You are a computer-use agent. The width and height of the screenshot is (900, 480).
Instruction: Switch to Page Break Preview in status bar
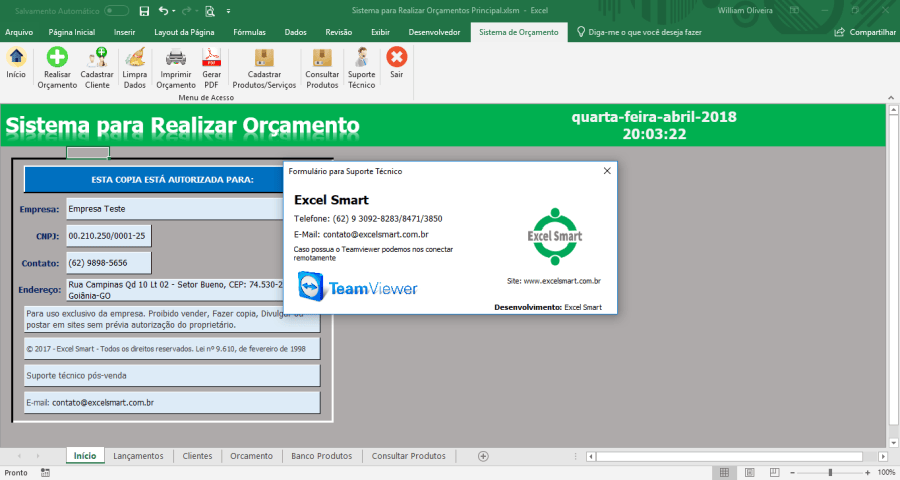coord(774,473)
